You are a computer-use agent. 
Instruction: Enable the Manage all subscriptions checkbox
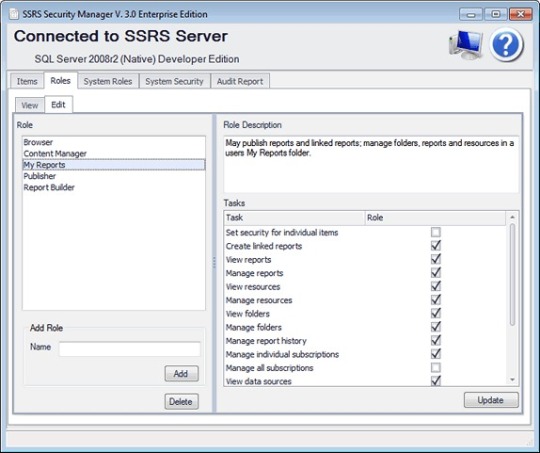436,368
